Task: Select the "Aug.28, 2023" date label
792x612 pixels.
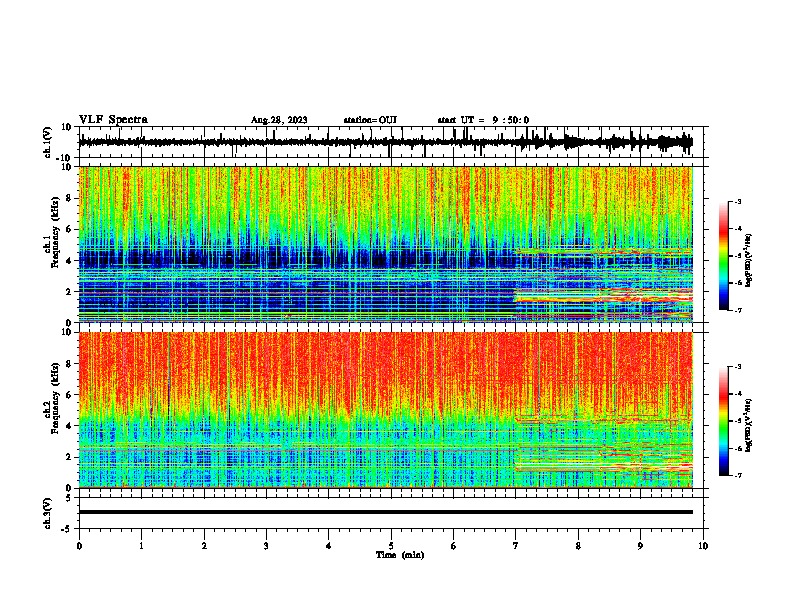Action: coord(279,120)
